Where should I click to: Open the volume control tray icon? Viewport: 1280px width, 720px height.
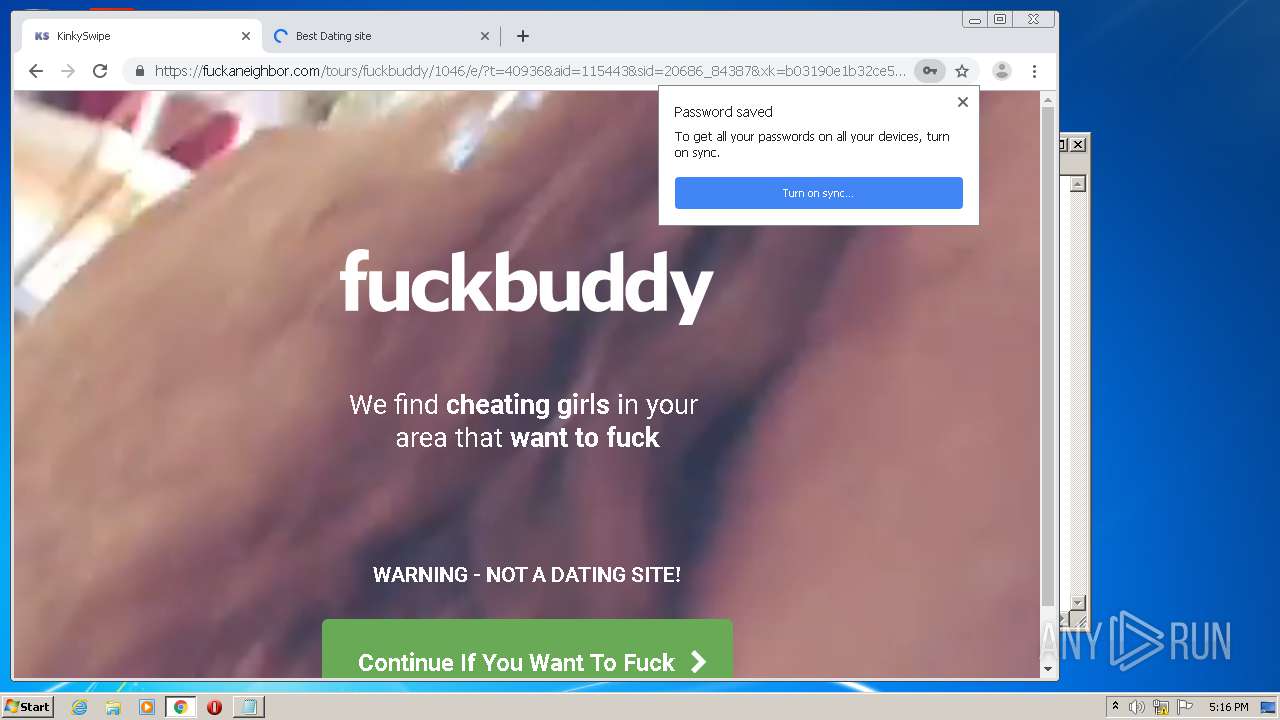[x=1137, y=707]
